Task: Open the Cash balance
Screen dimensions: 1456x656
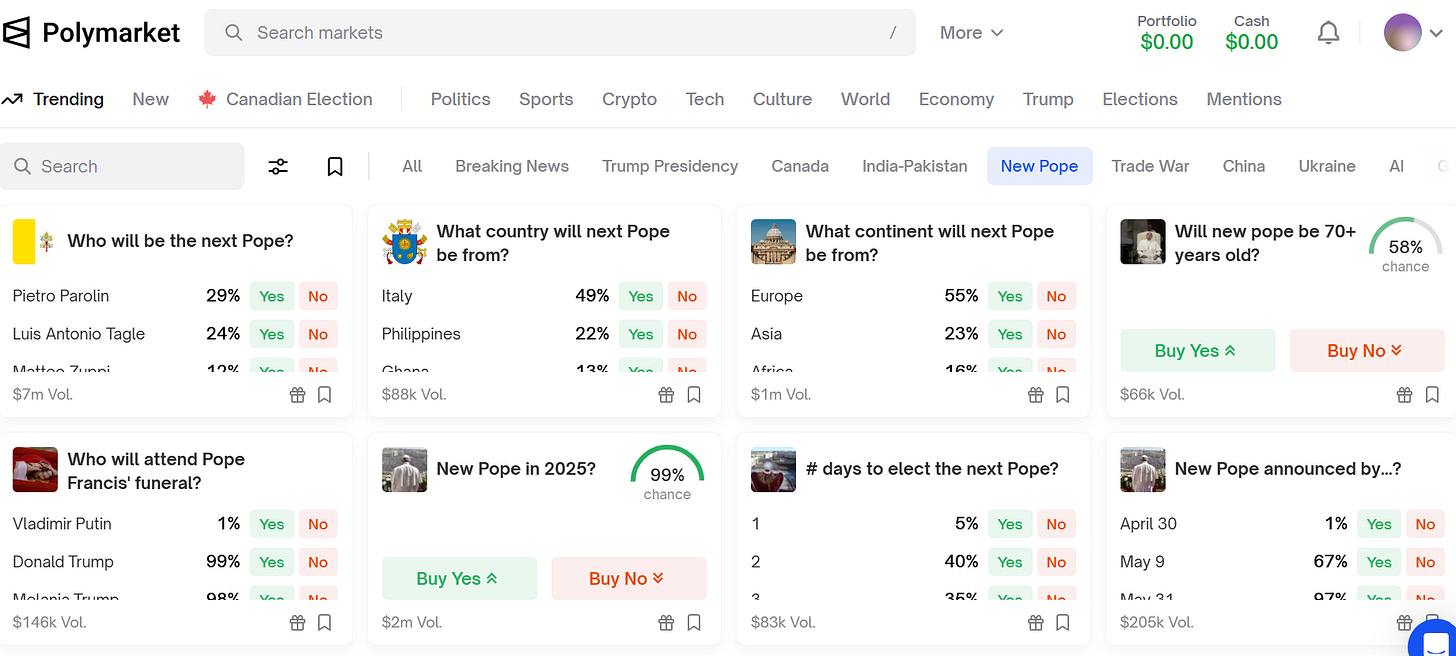Action: tap(1252, 33)
